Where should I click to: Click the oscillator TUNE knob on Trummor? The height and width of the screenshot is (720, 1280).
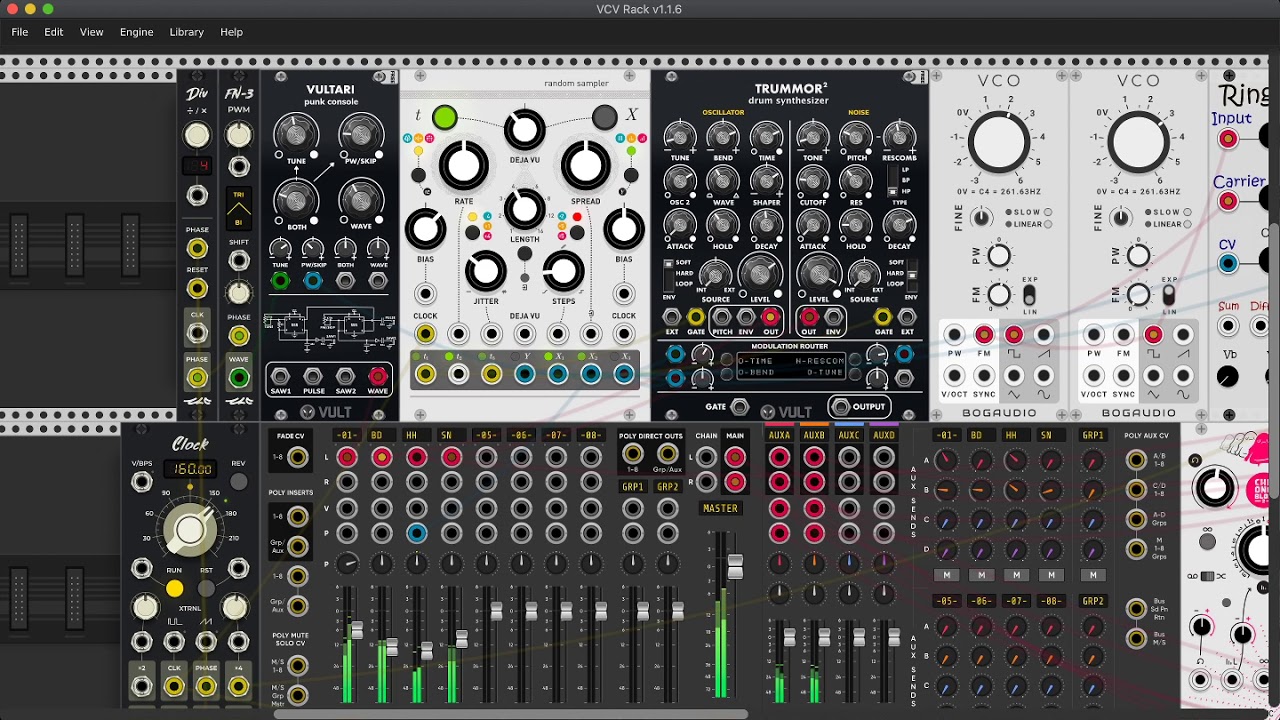tap(680, 136)
